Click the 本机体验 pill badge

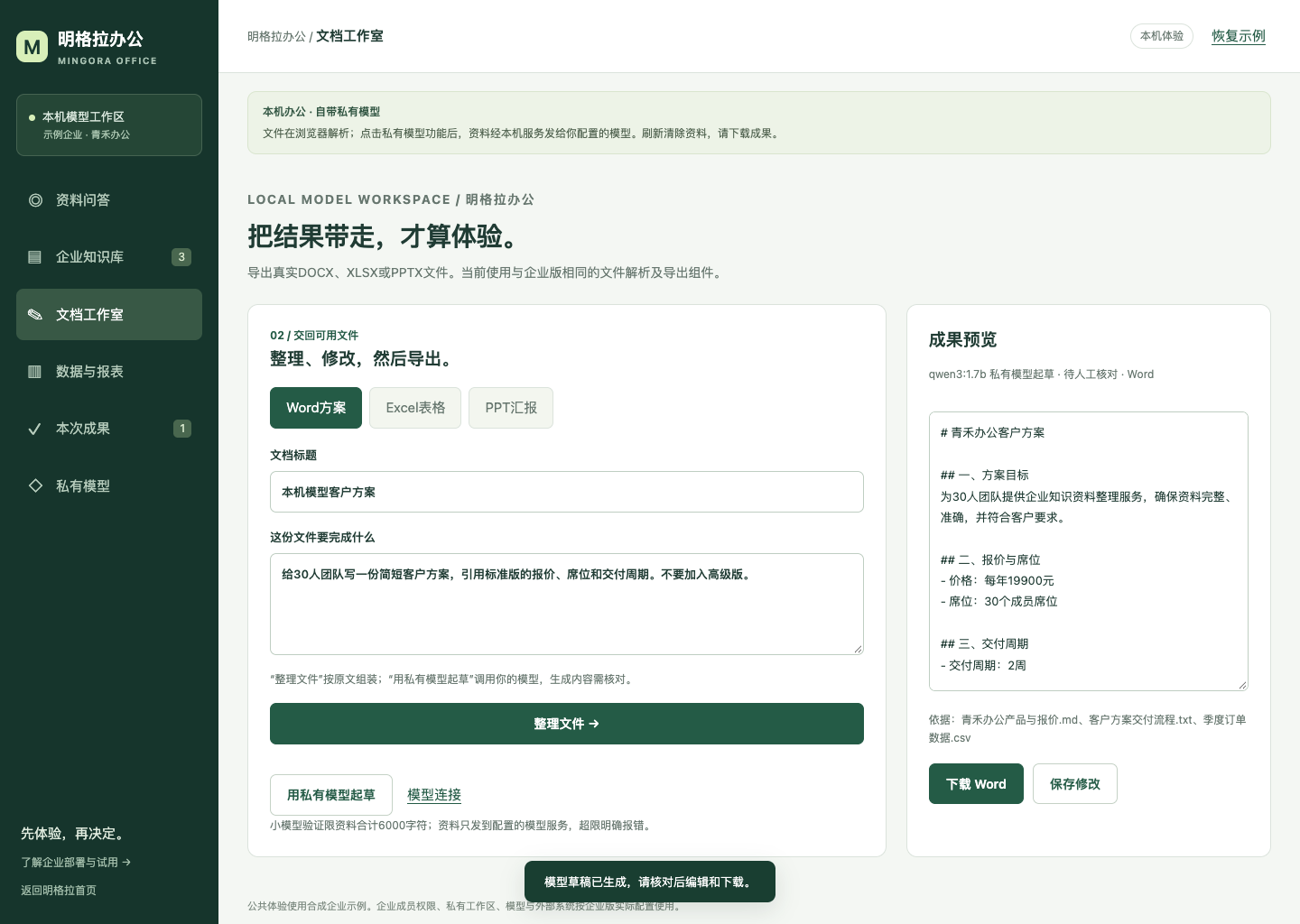[1162, 36]
